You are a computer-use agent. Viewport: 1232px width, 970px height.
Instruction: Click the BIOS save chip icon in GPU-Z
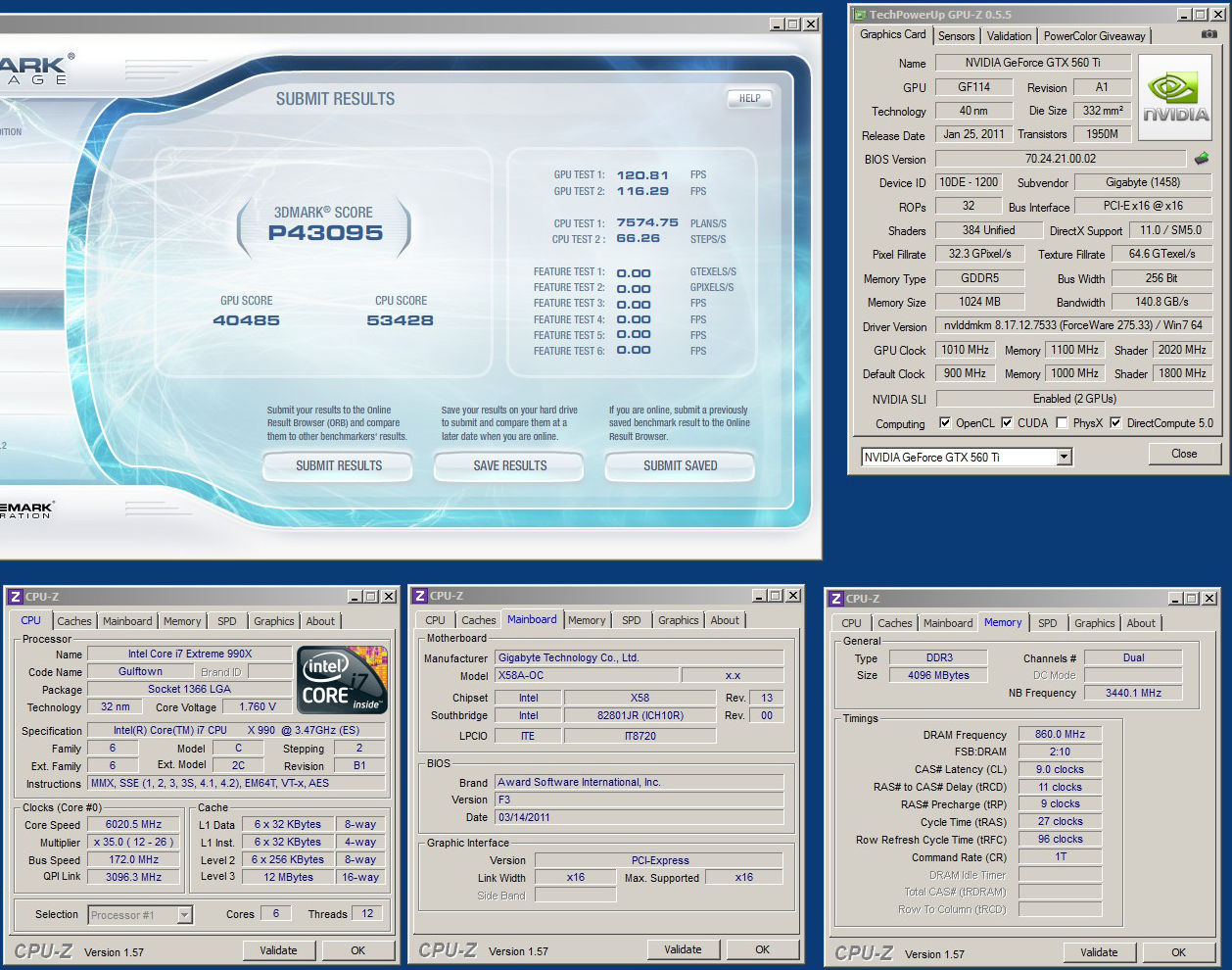pos(1202,158)
